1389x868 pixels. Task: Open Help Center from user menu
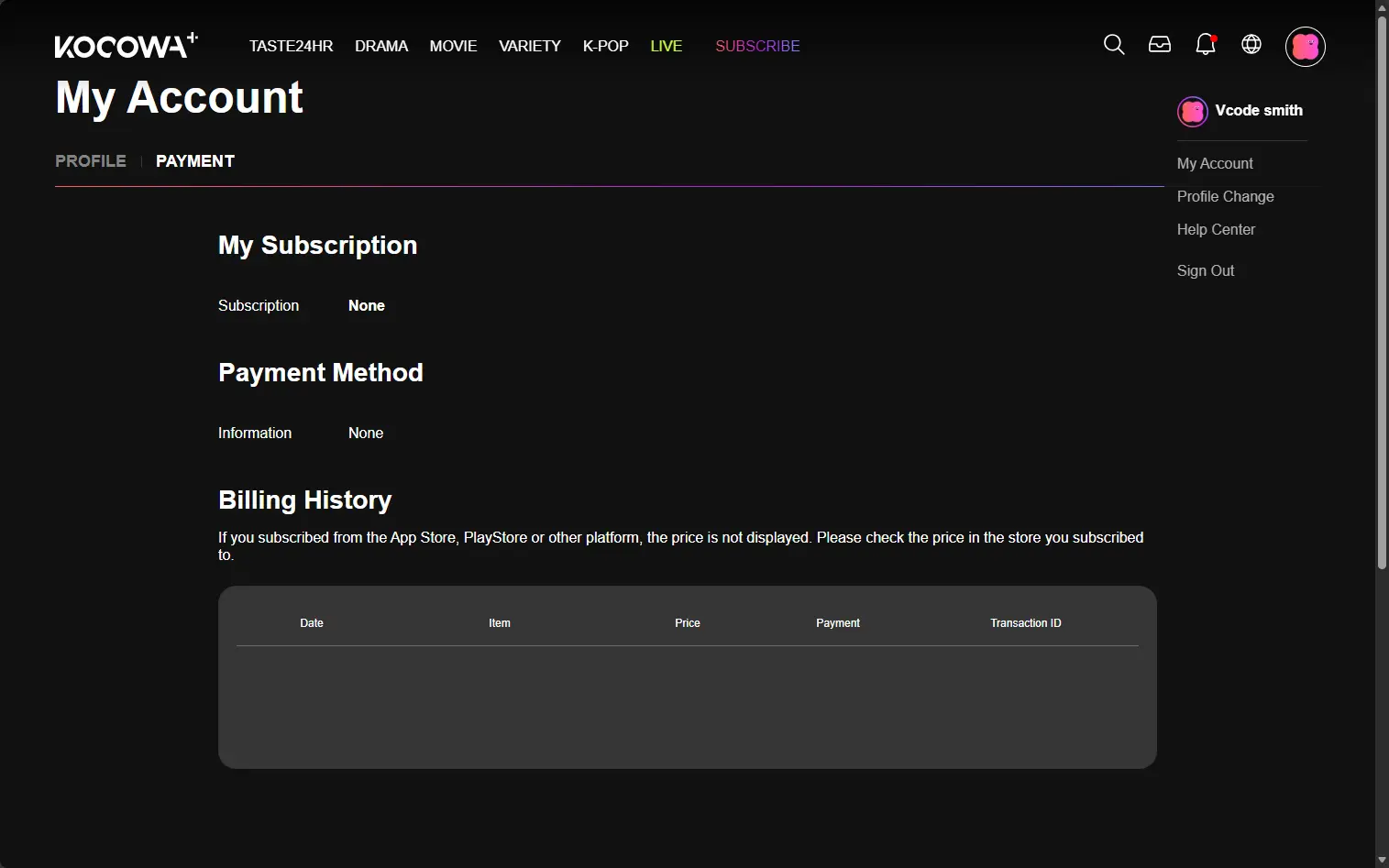coord(1216,229)
